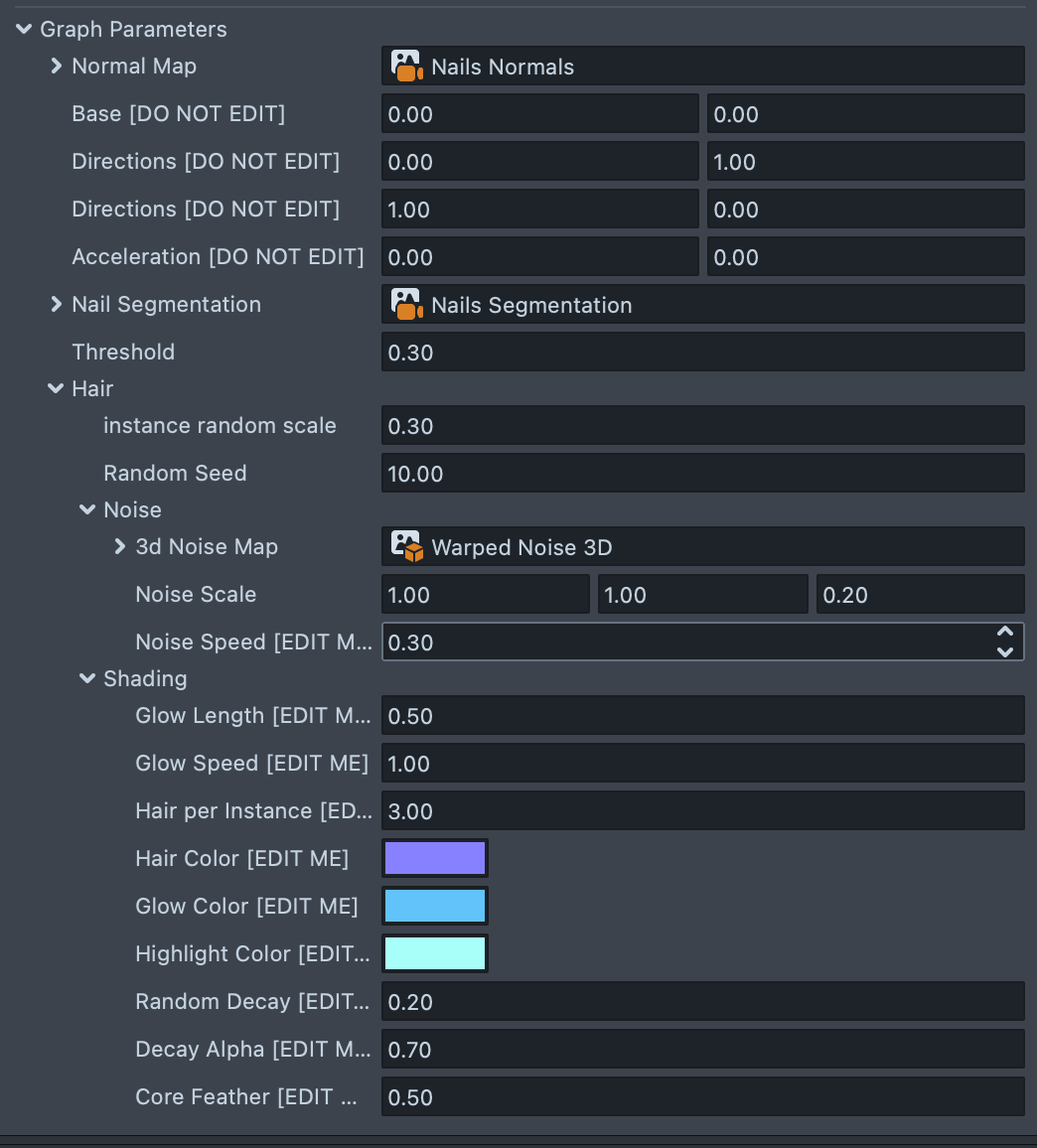Click the Glow Speed value field
This screenshot has width=1037, height=1148.
(x=701, y=764)
